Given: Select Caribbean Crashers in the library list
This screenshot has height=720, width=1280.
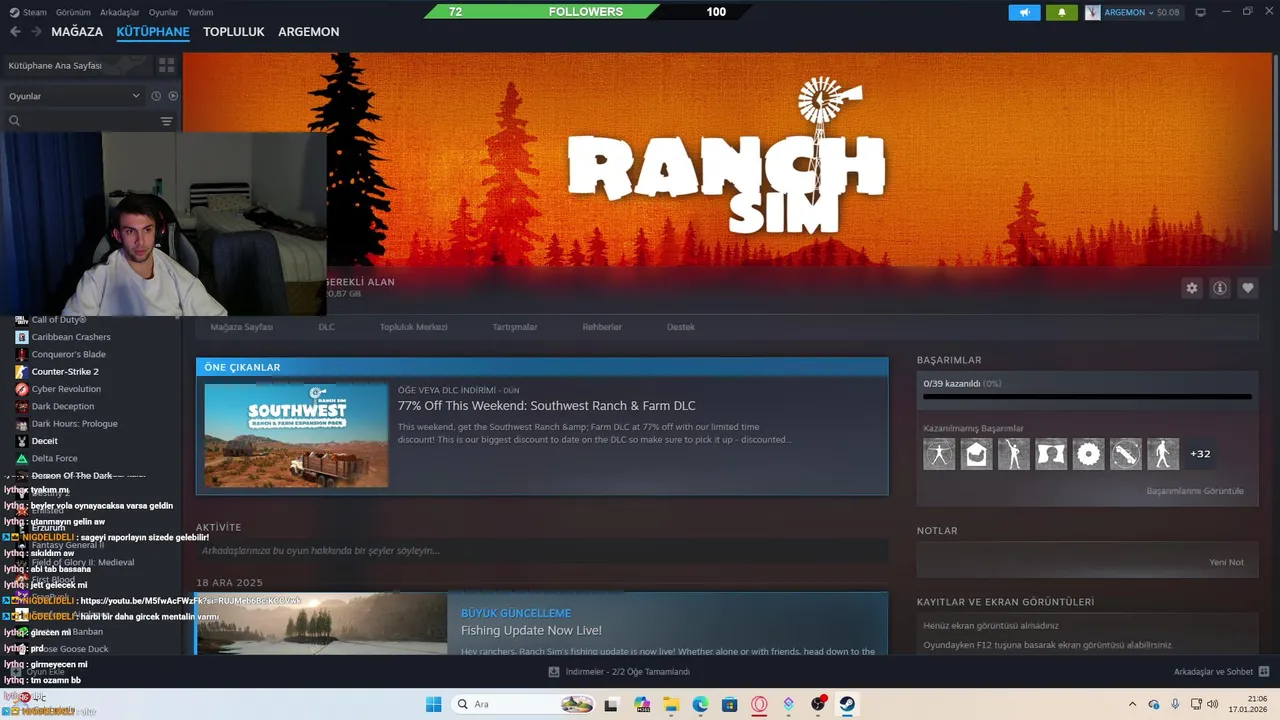Looking at the screenshot, I should [x=71, y=337].
